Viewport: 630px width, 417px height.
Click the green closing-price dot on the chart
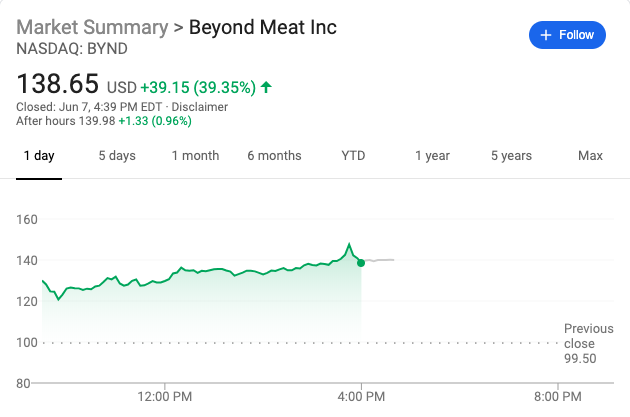point(360,262)
